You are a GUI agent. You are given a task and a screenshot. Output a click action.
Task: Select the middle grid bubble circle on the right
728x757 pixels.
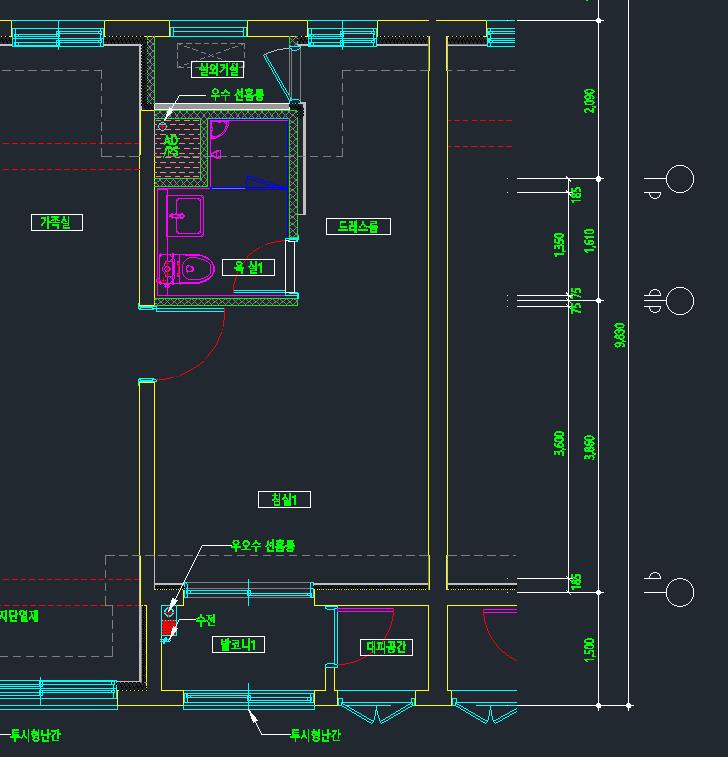point(680,300)
